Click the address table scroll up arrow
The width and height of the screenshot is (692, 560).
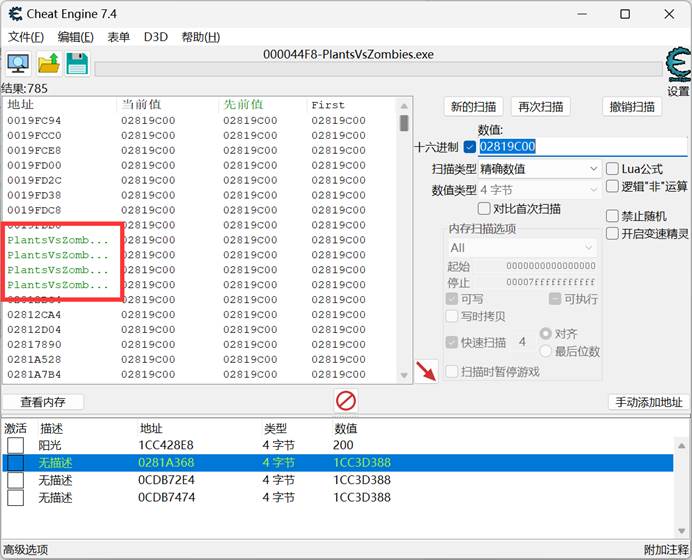coord(681,445)
